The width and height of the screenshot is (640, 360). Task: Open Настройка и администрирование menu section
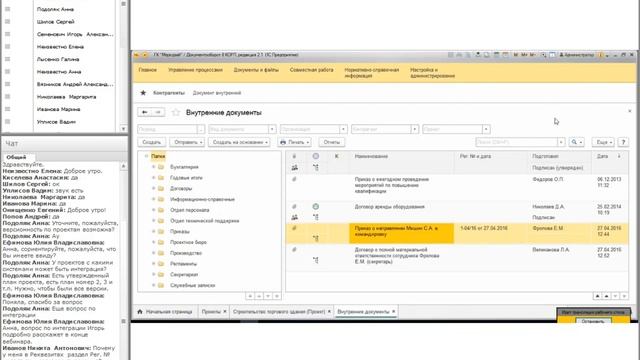[432, 73]
